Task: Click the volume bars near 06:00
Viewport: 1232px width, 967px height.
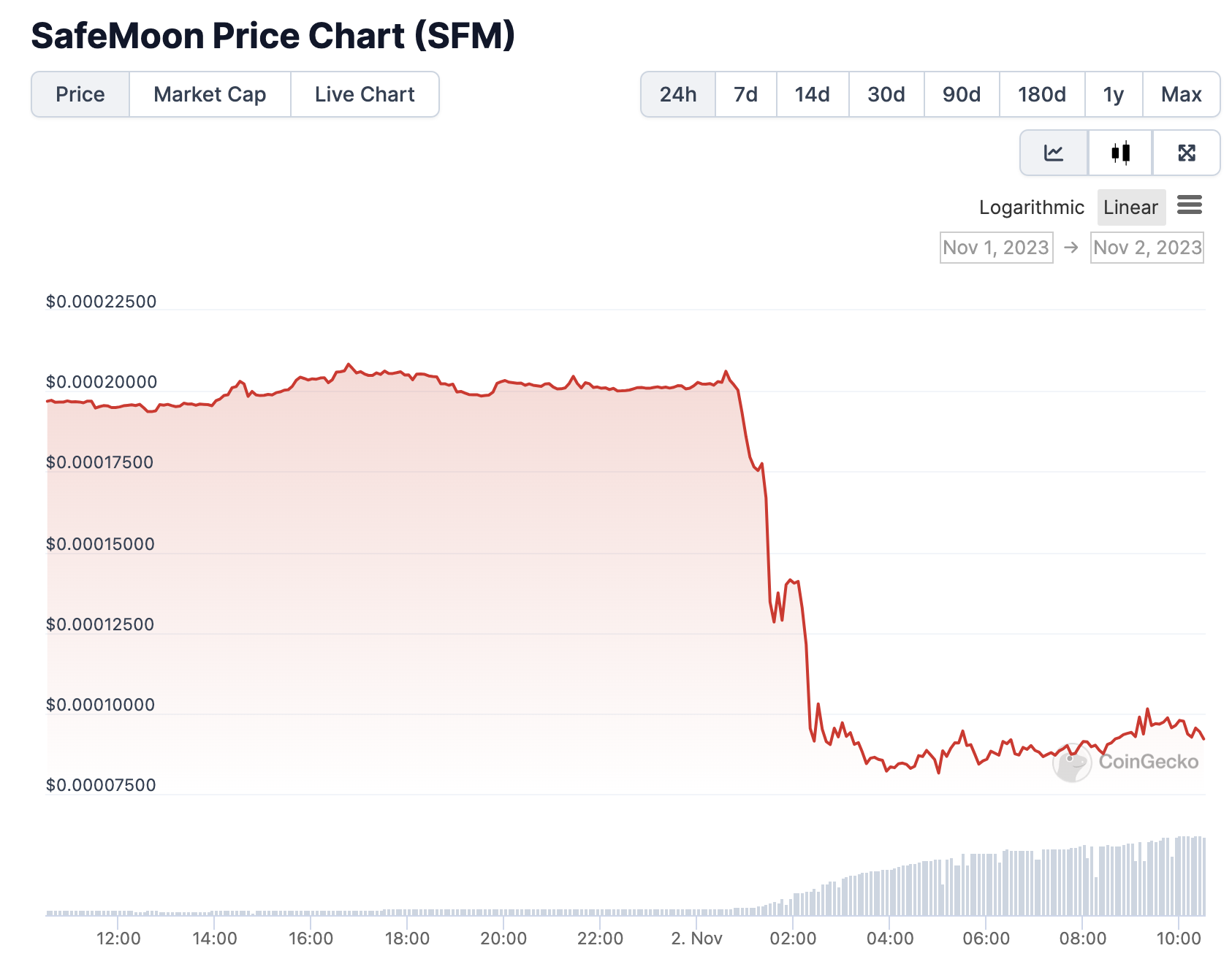Action: [986, 884]
